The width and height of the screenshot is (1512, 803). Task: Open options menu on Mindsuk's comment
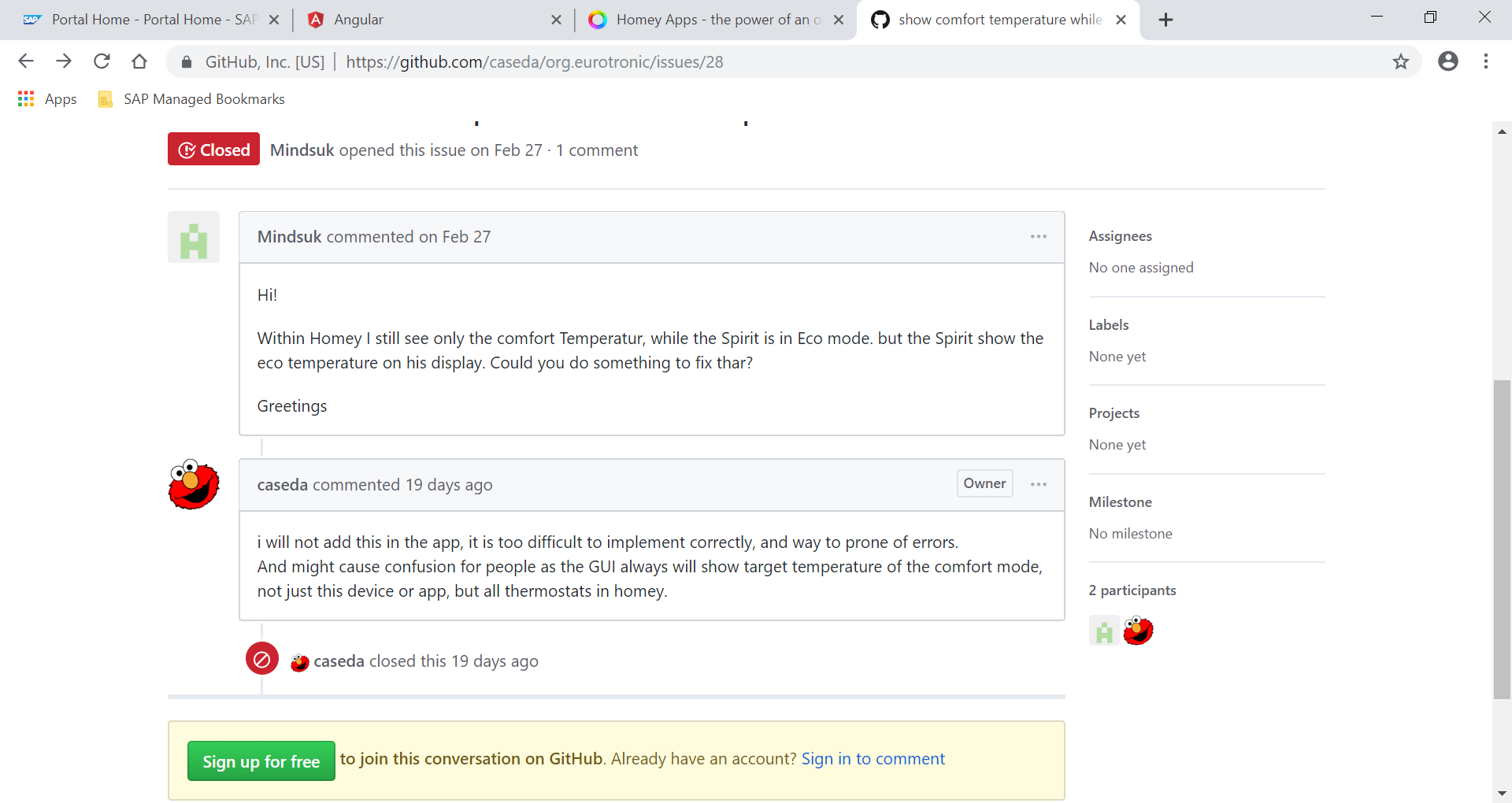pos(1038,237)
